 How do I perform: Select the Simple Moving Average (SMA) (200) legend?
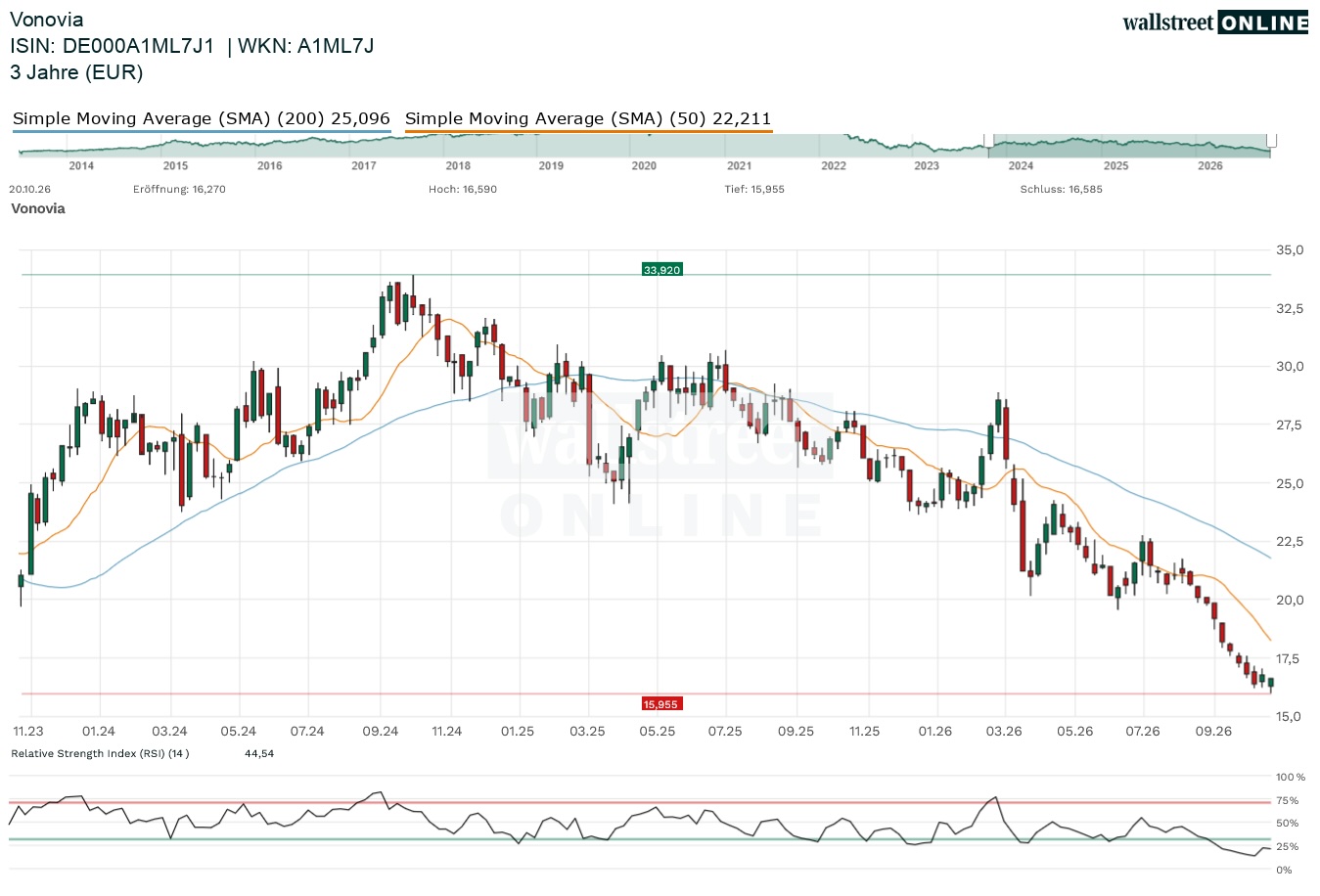tap(202, 119)
